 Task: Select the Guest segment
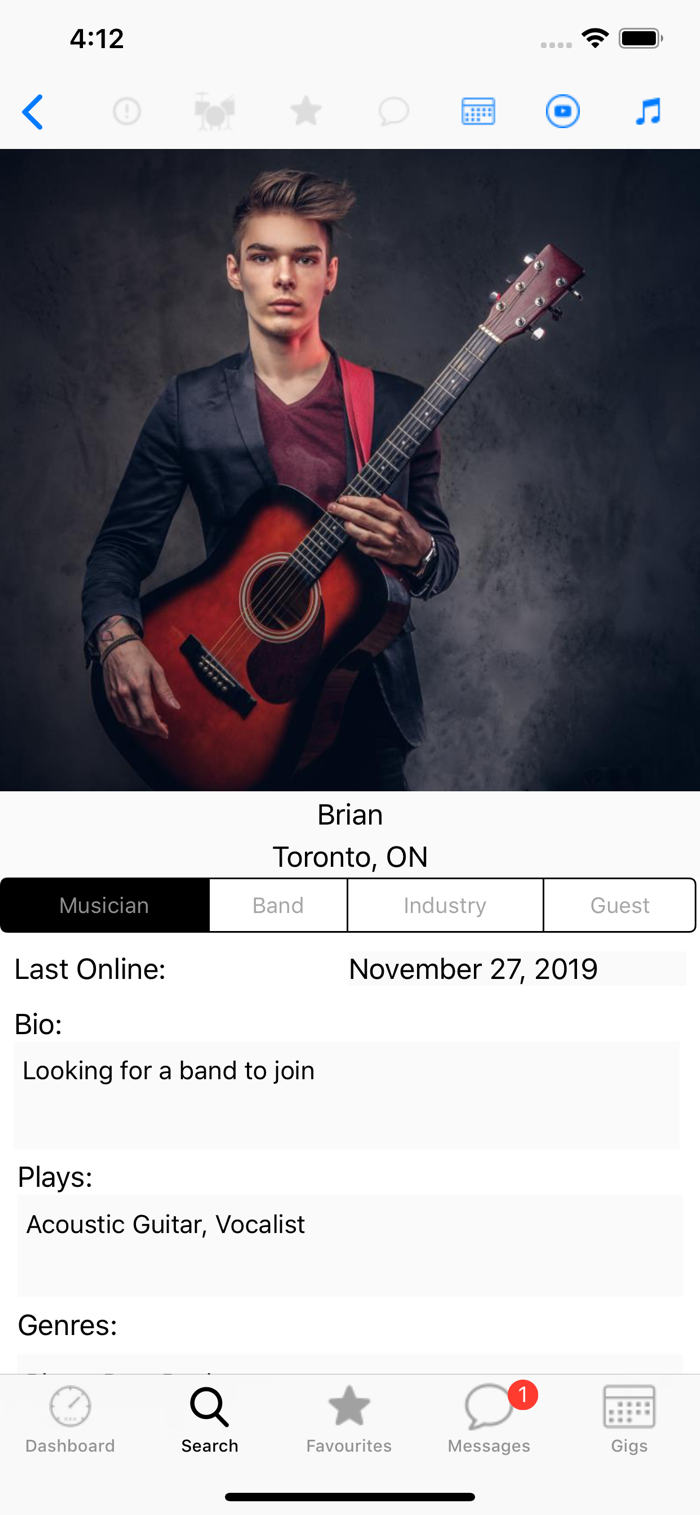620,905
